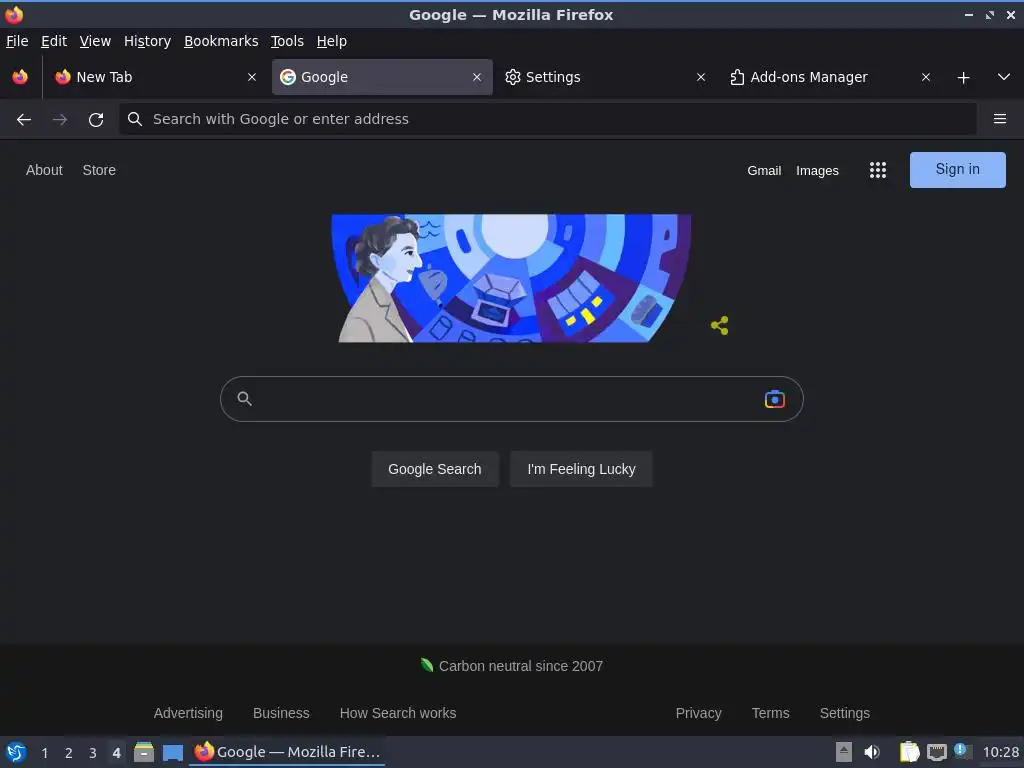This screenshot has height=768, width=1024.
Task: Select the Google tab
Action: pyautogui.click(x=382, y=77)
